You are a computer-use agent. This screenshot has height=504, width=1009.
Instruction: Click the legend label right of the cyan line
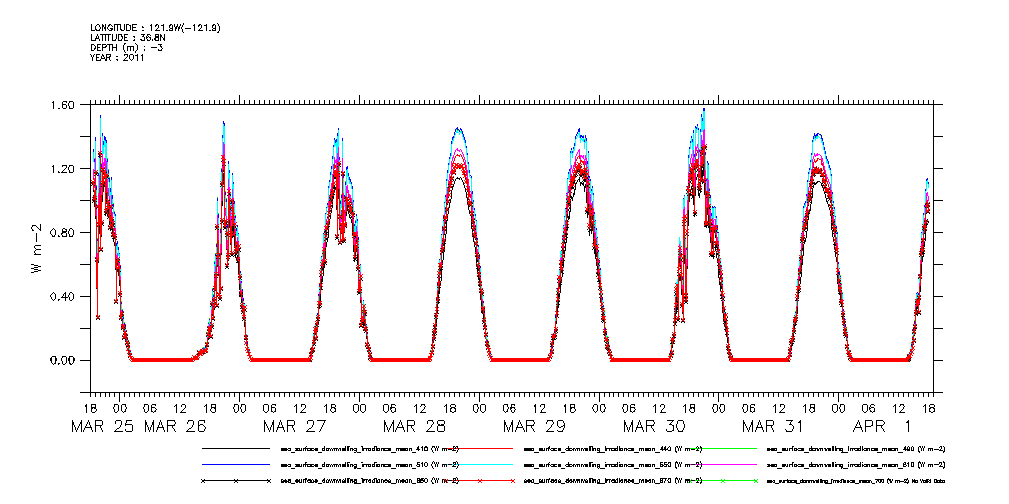[613, 465]
